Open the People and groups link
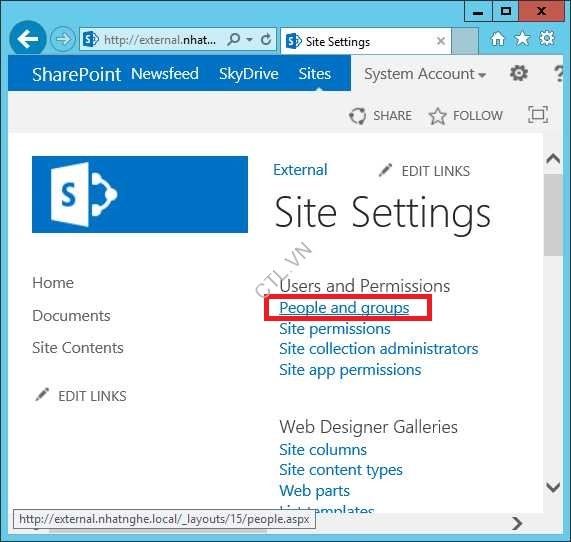This screenshot has width=571, height=542. (344, 308)
